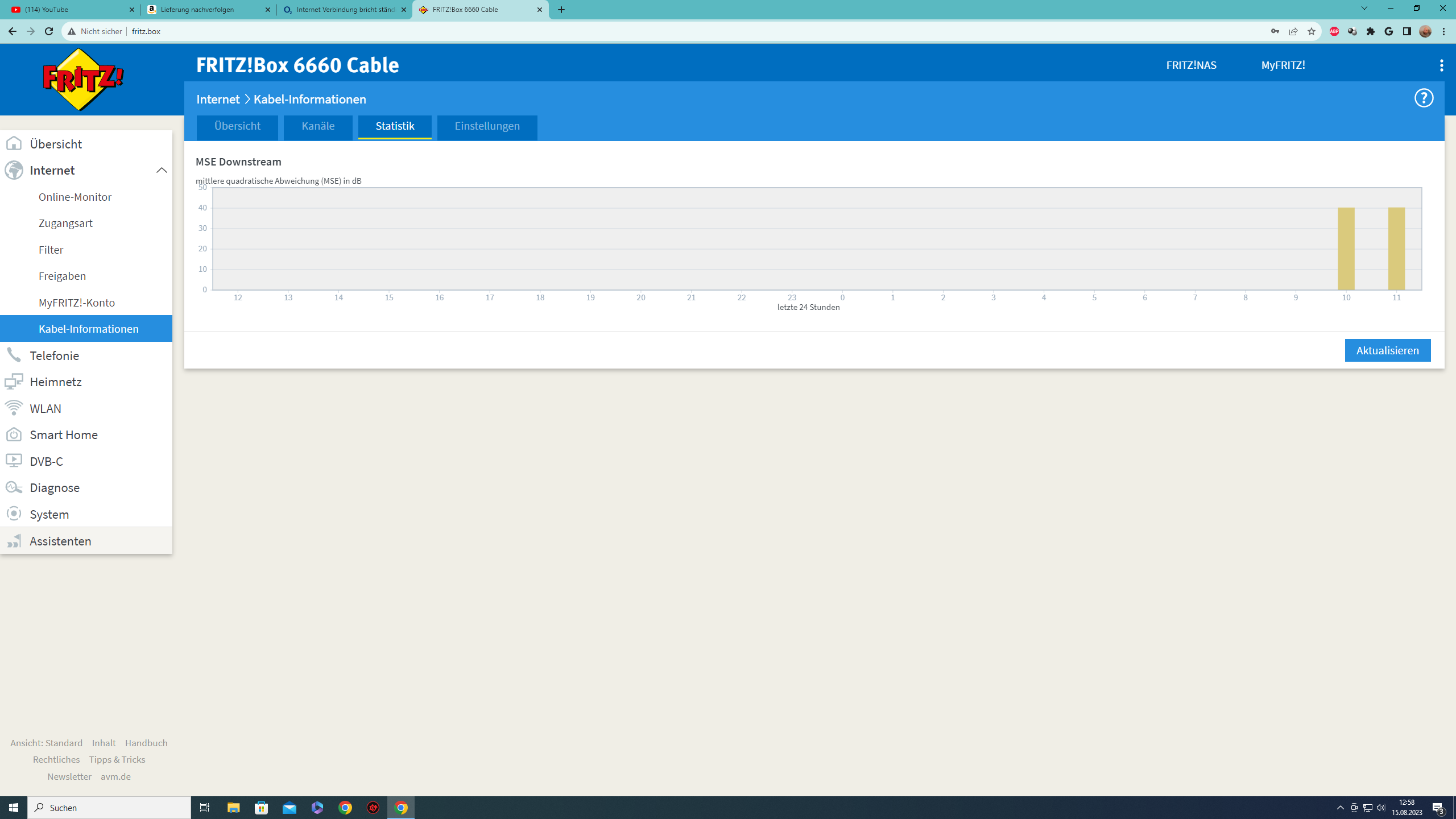
Task: Click the FRITZ! logo
Action: coord(83,80)
